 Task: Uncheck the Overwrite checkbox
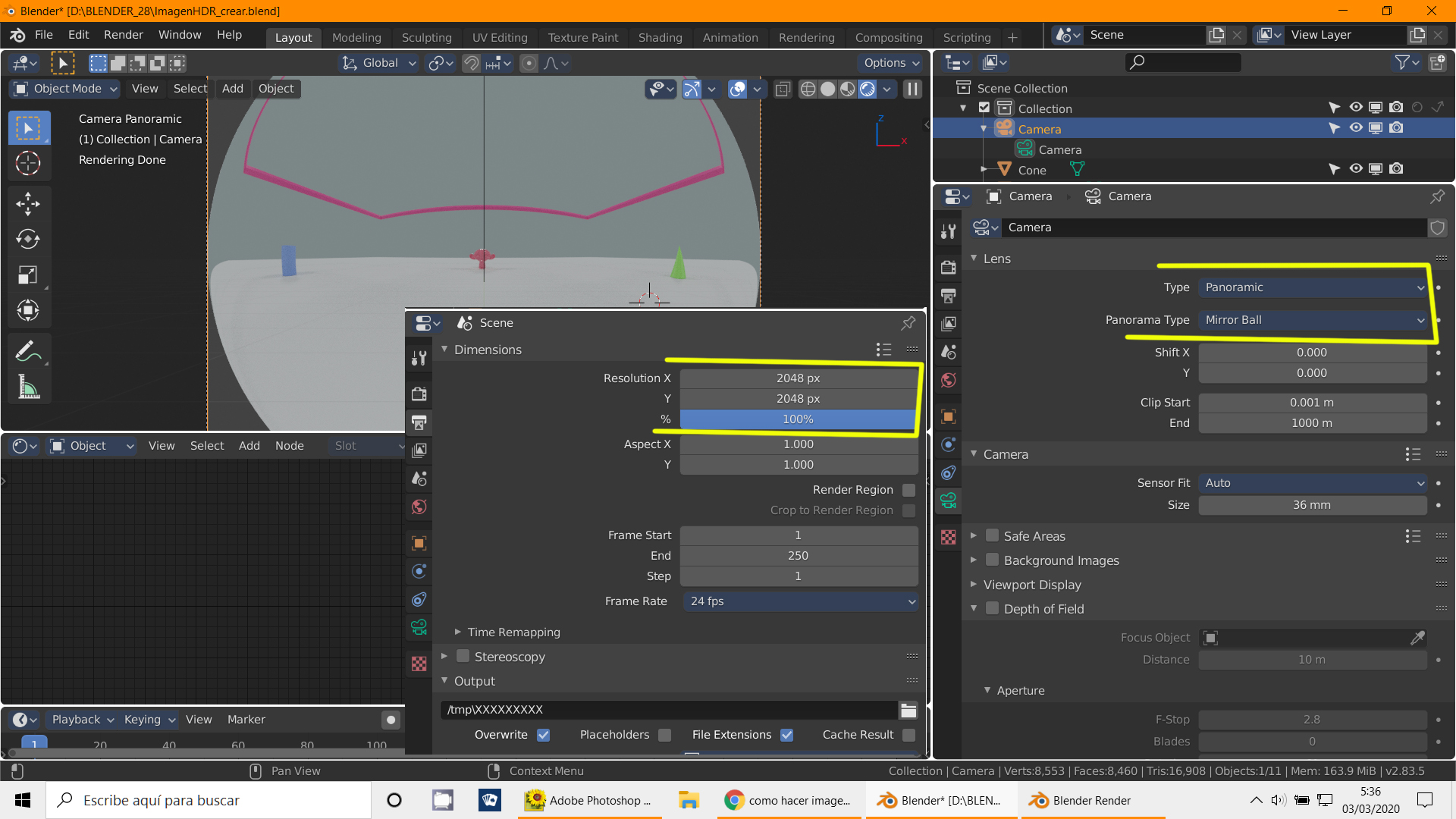[543, 735]
